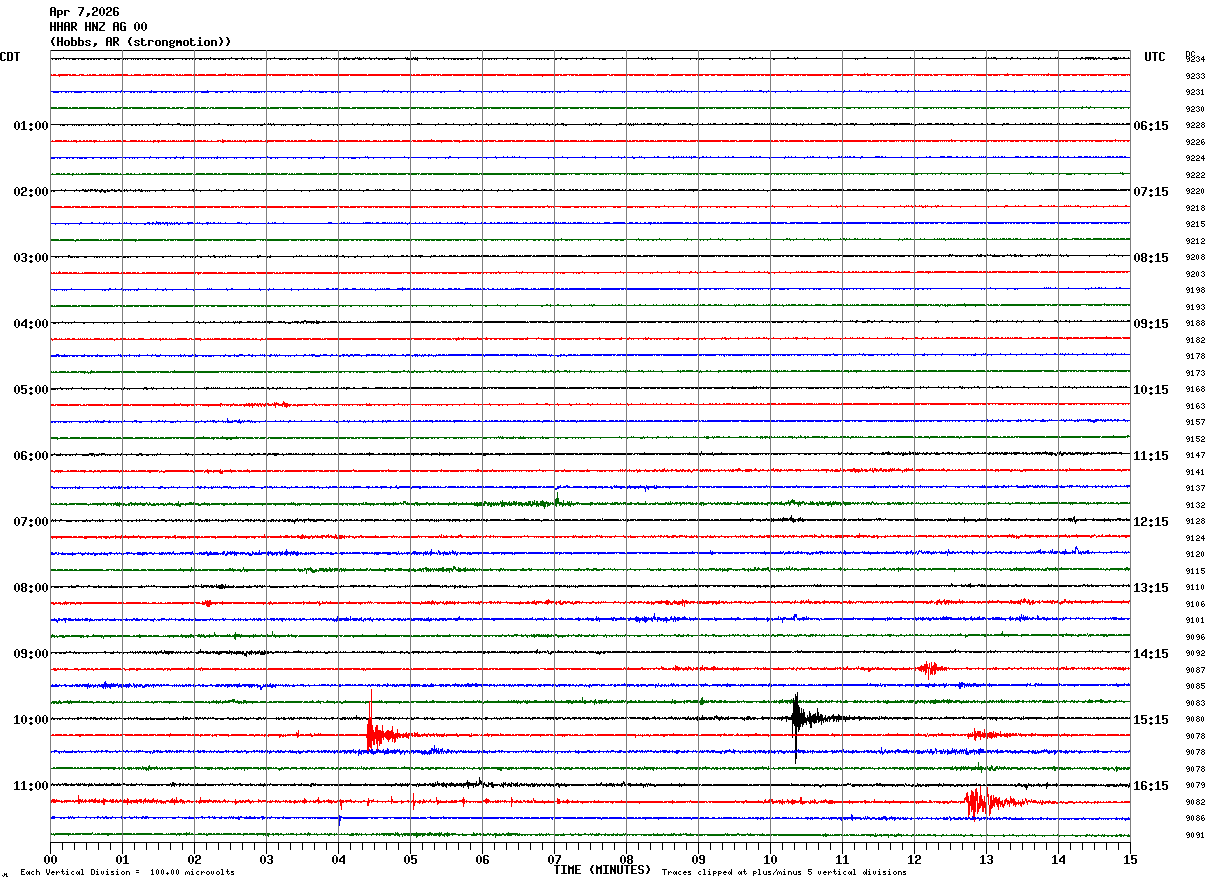Viewport: 1210px width, 886px height.
Task: Click DC offset value 9208
Action: click(x=1195, y=258)
